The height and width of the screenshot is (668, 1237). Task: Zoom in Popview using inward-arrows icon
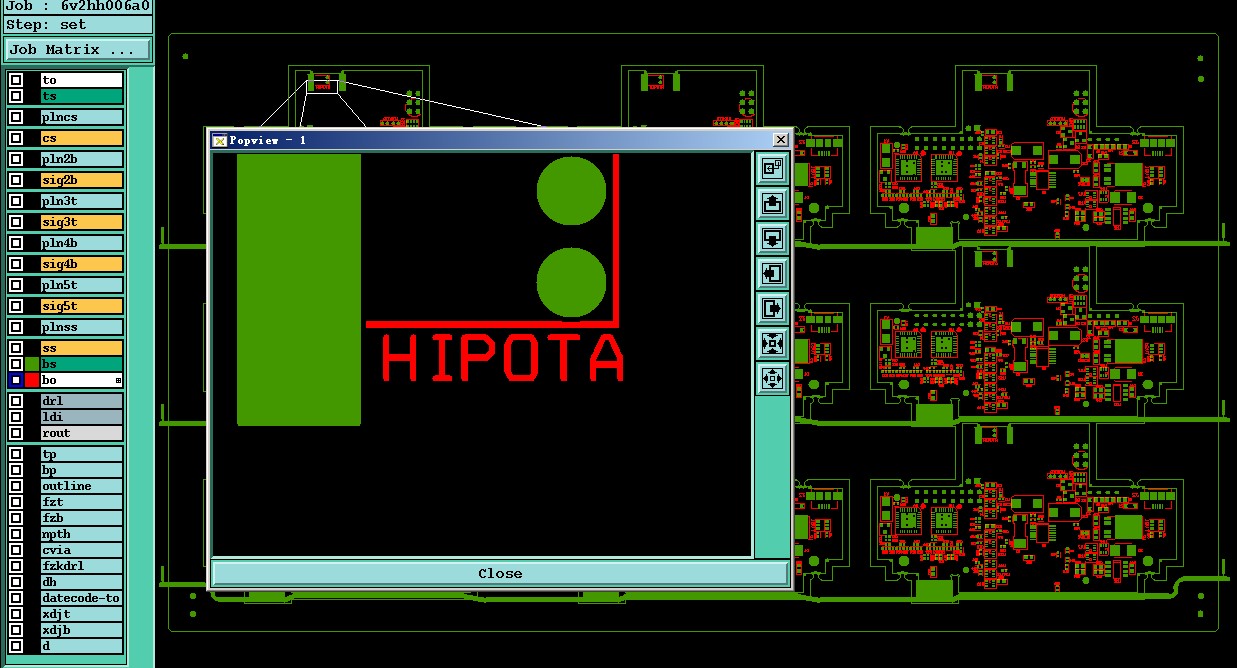coord(772,343)
